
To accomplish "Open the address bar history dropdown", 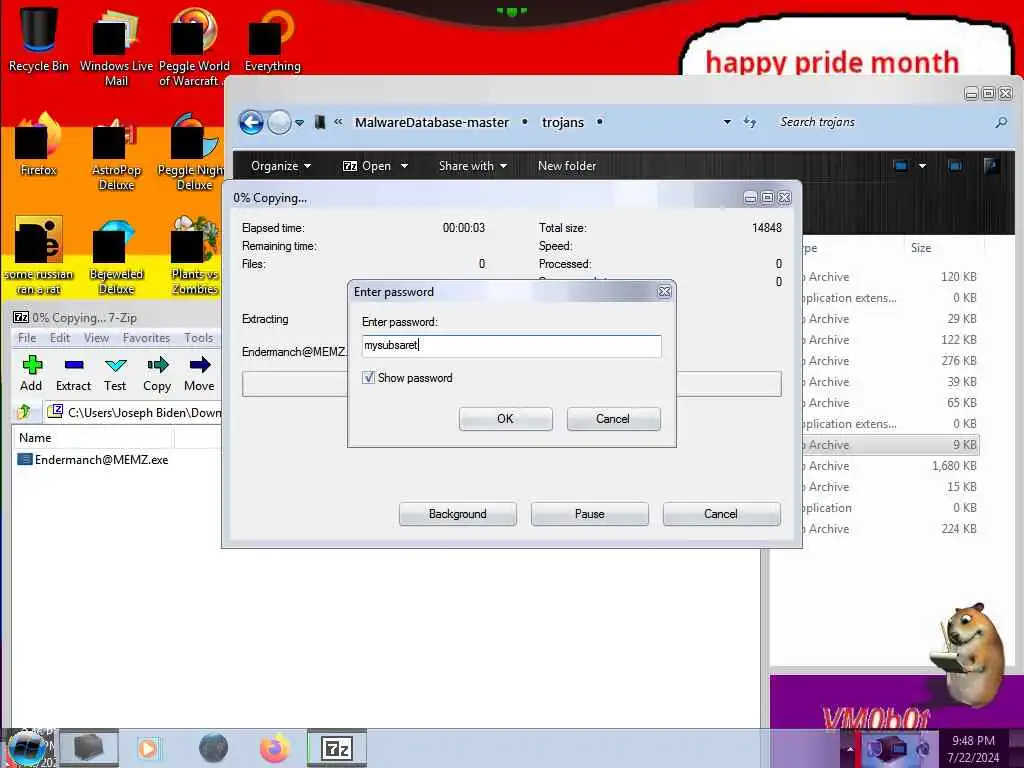I will pos(727,122).
